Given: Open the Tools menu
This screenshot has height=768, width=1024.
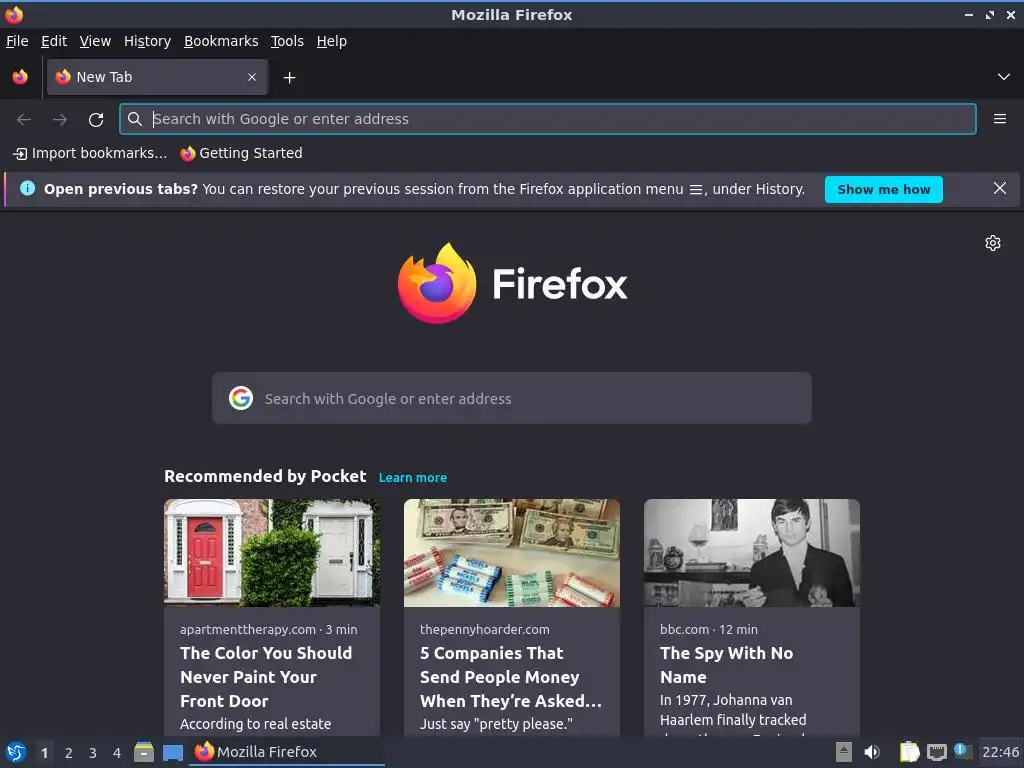Looking at the screenshot, I should pos(287,41).
